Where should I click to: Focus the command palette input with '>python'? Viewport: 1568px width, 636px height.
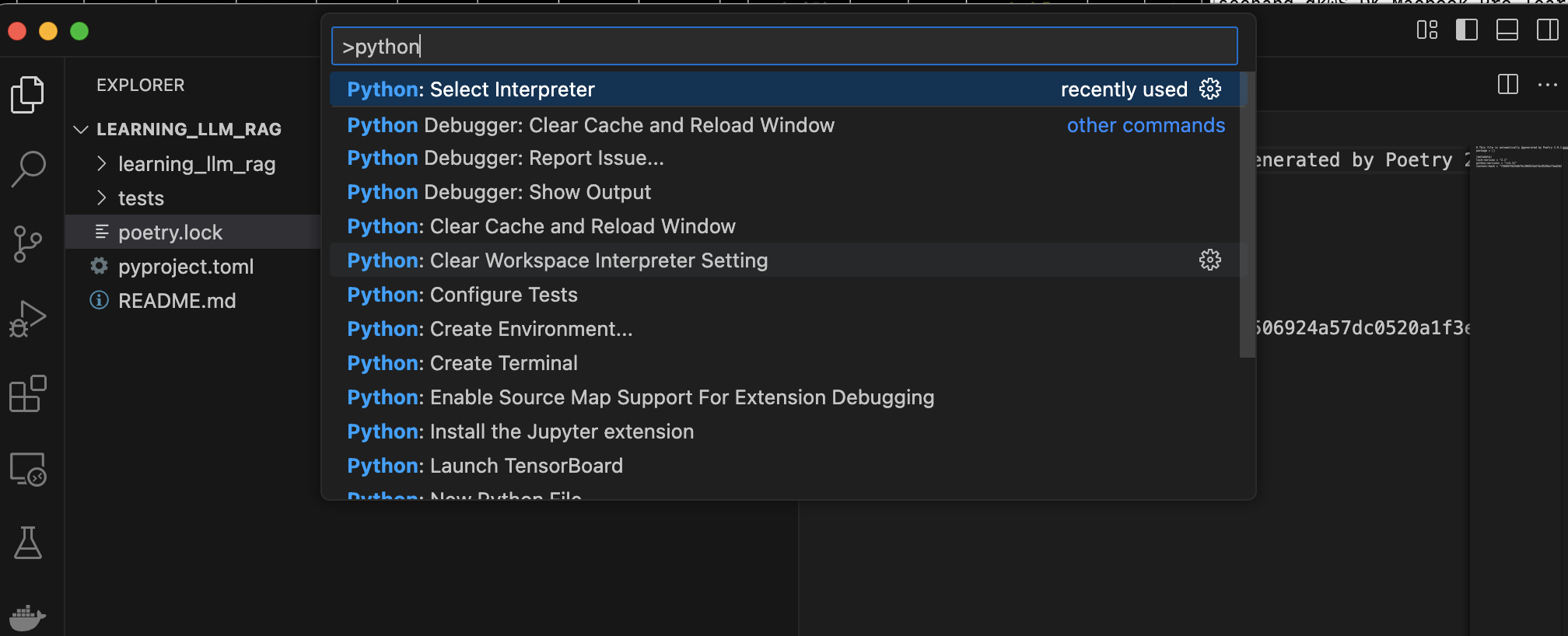[784, 46]
